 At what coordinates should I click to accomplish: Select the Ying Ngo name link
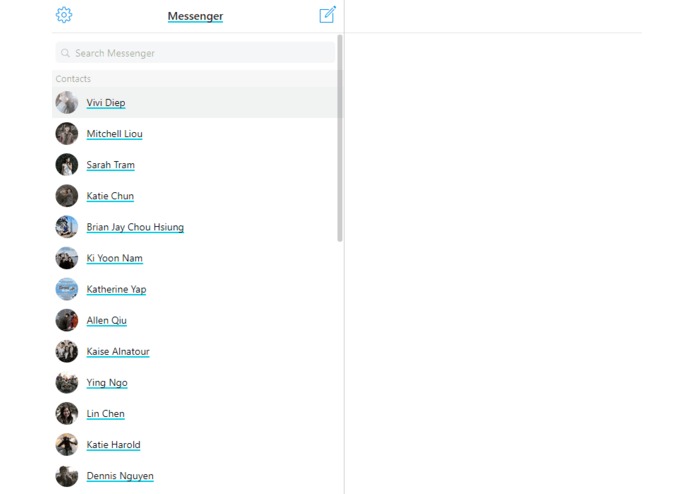[x=107, y=382]
